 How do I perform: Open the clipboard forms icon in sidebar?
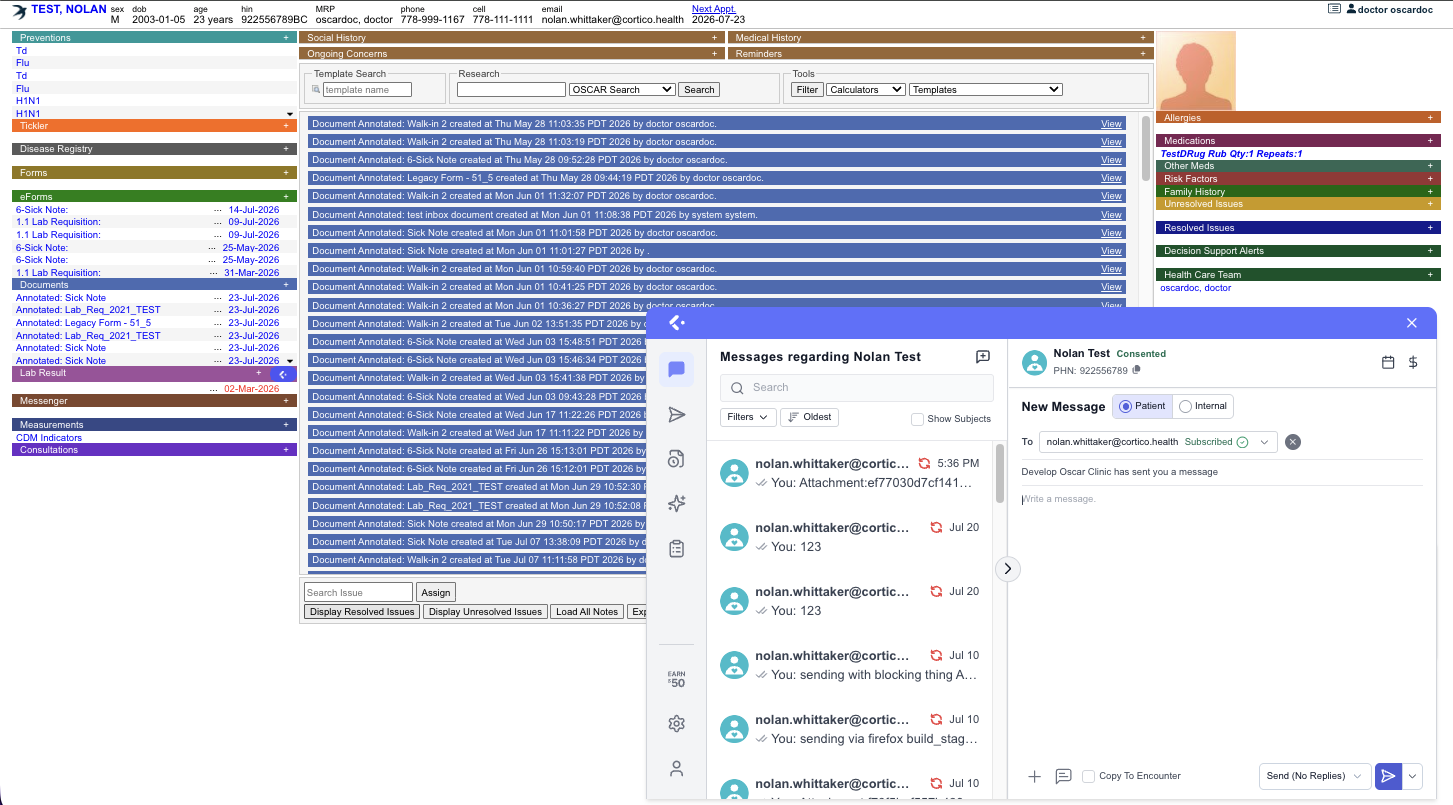[x=676, y=548]
